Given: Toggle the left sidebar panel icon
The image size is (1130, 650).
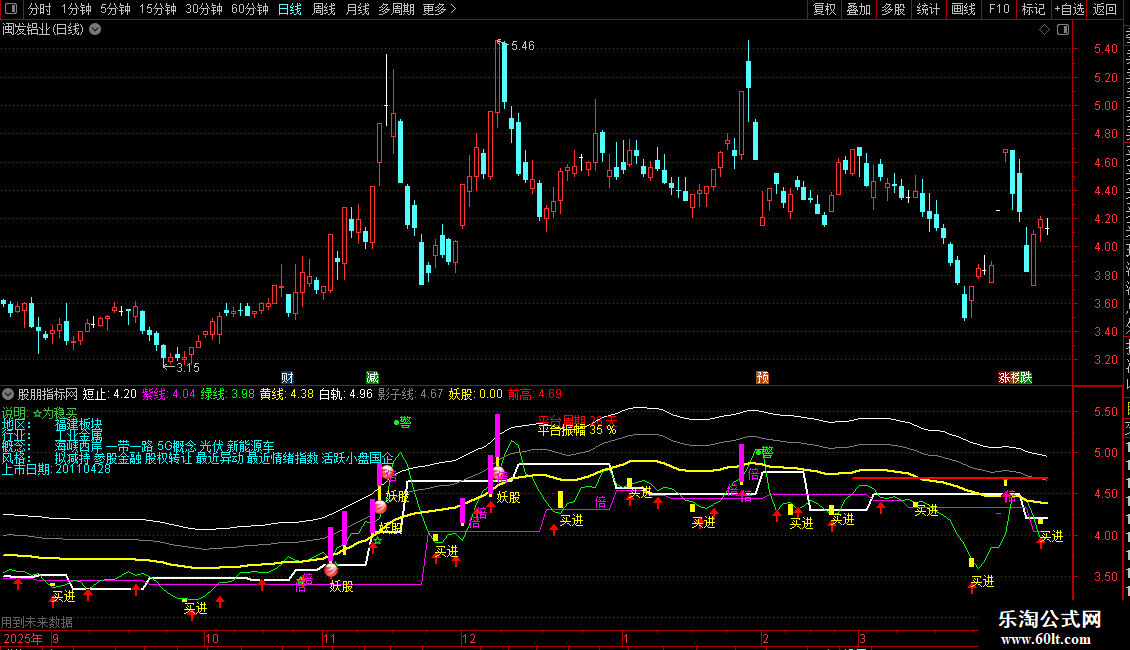Looking at the screenshot, I should [x=11, y=9].
